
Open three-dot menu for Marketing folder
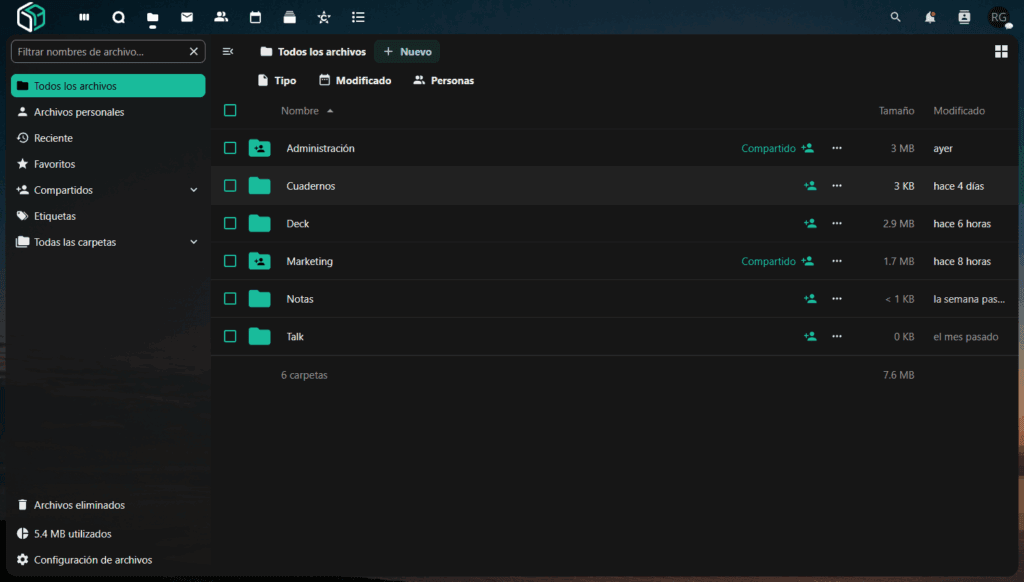click(x=837, y=261)
